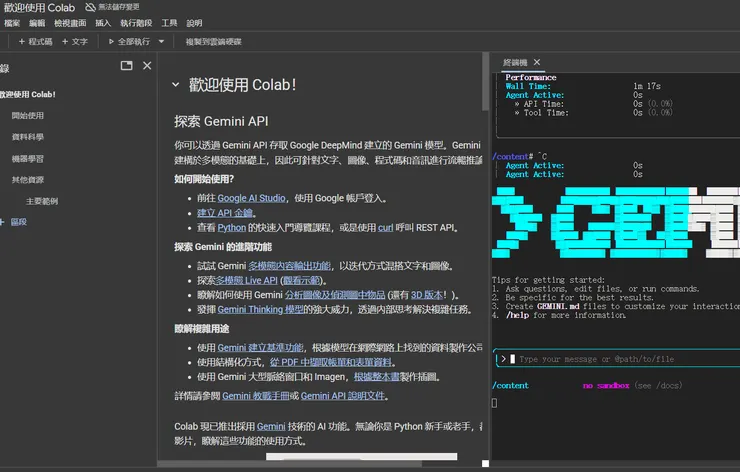Screen dimensions: 740x472
Task: Click the /help tip text in terminal
Action: [x=517, y=315]
